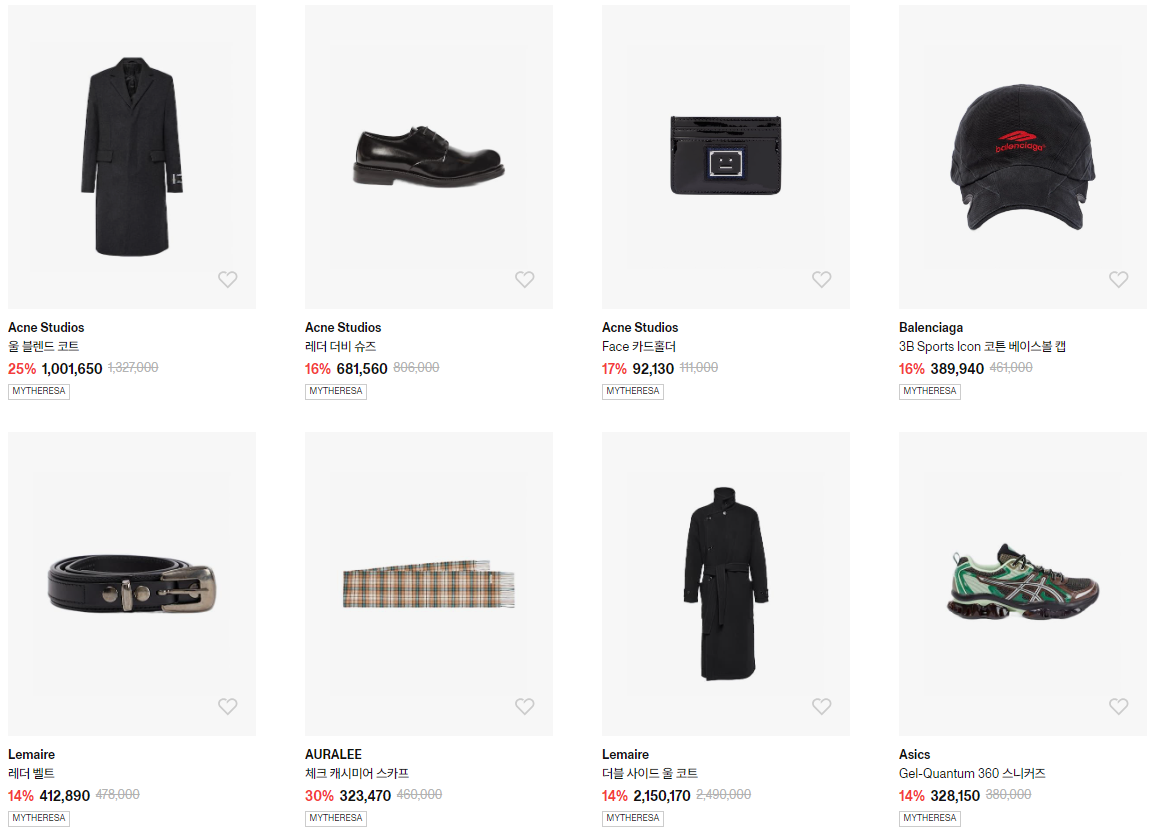
Task: Heart the AURALEE check cashmere scarf
Action: [x=525, y=707]
